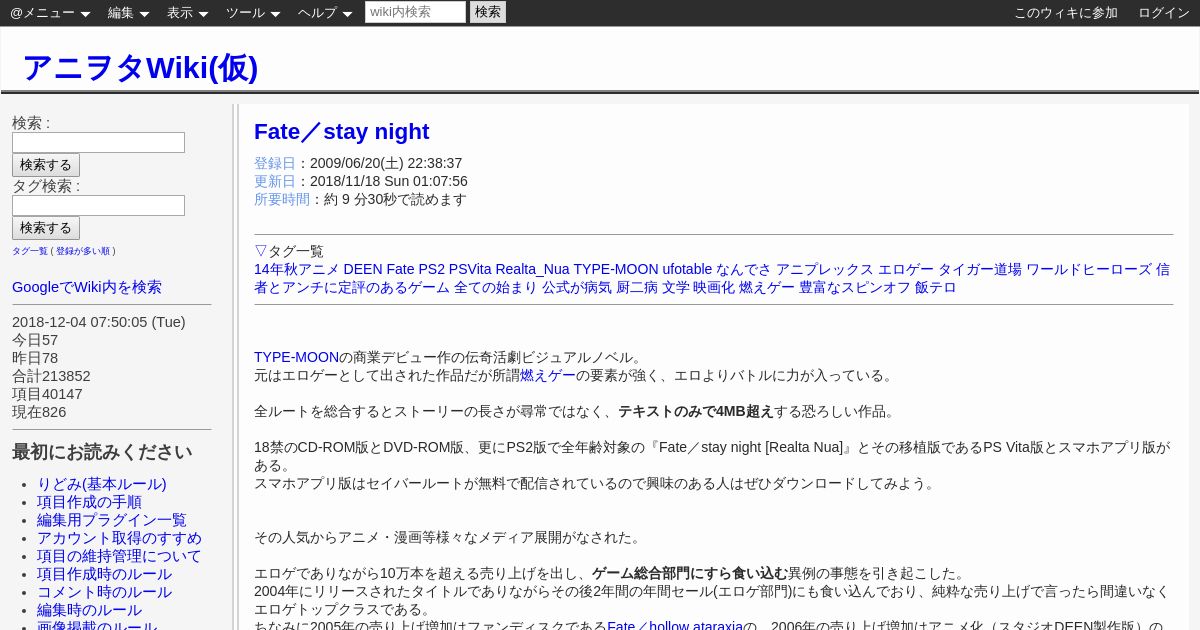The width and height of the screenshot is (1200, 630).
Task: Open the 豊富なスピンオフ tag
Action: [x=855, y=287]
